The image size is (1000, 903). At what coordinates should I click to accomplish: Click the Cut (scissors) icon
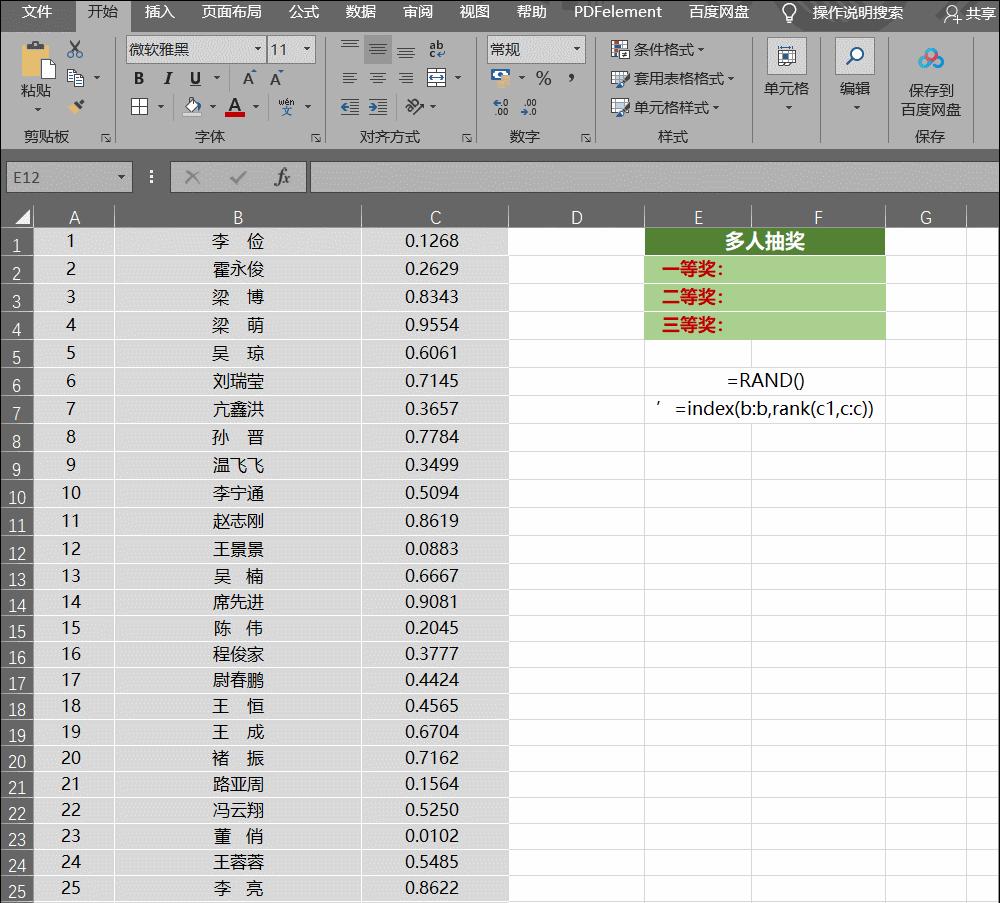click(73, 49)
